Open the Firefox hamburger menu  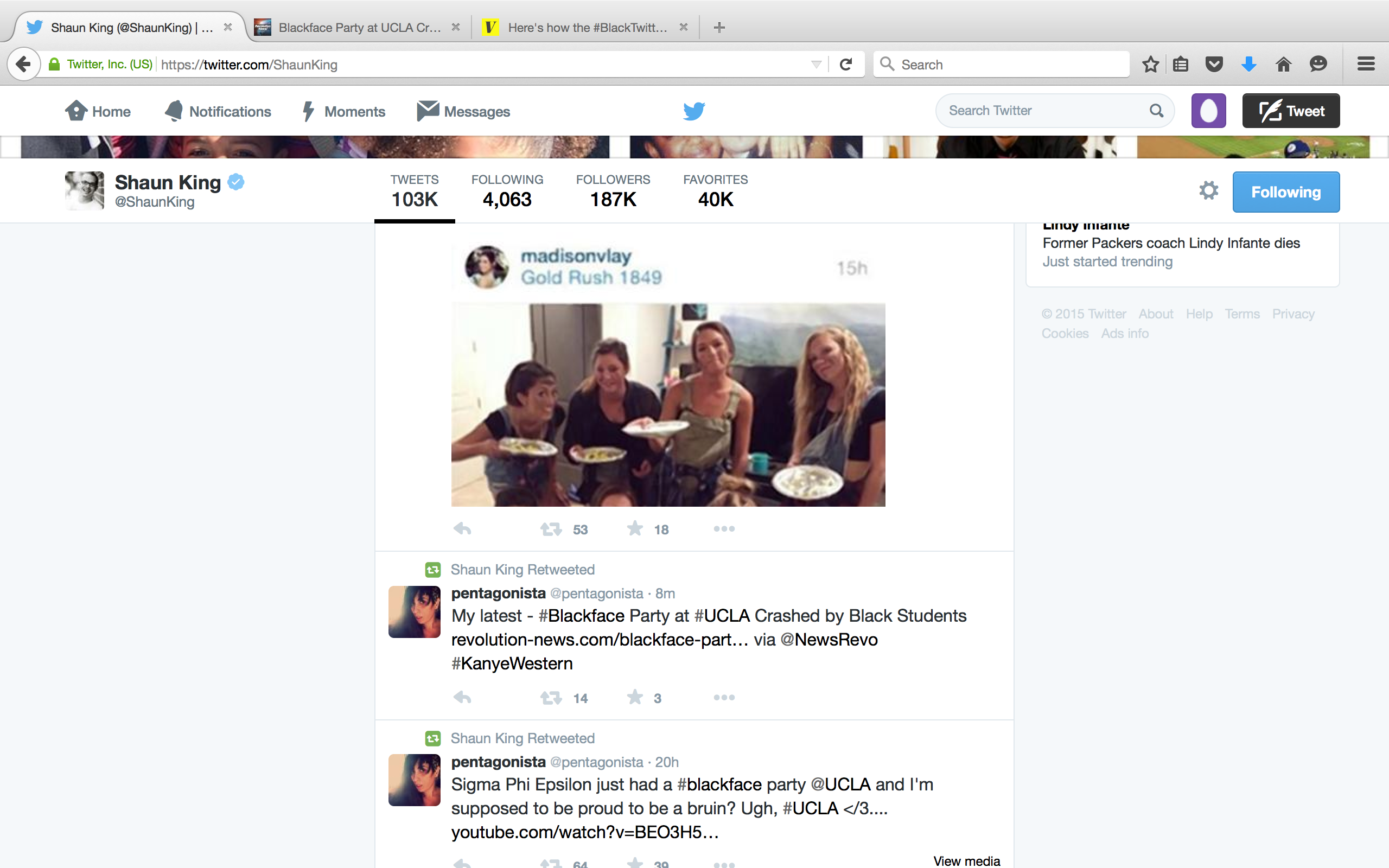[x=1366, y=63]
